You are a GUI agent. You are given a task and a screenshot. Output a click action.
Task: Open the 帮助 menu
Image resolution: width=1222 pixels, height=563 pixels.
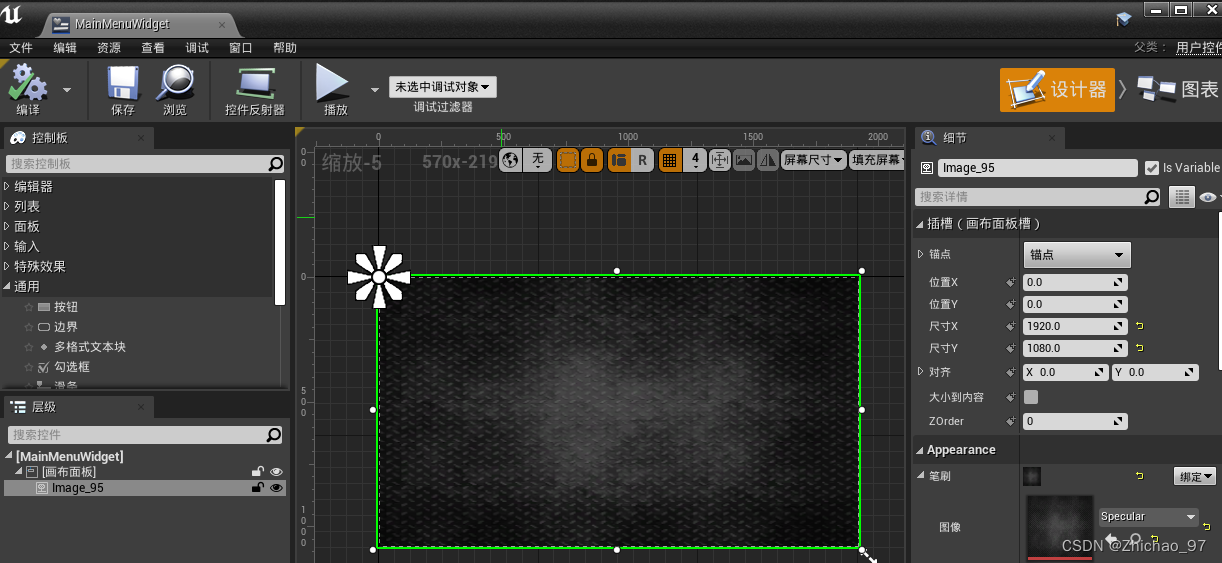(x=285, y=48)
